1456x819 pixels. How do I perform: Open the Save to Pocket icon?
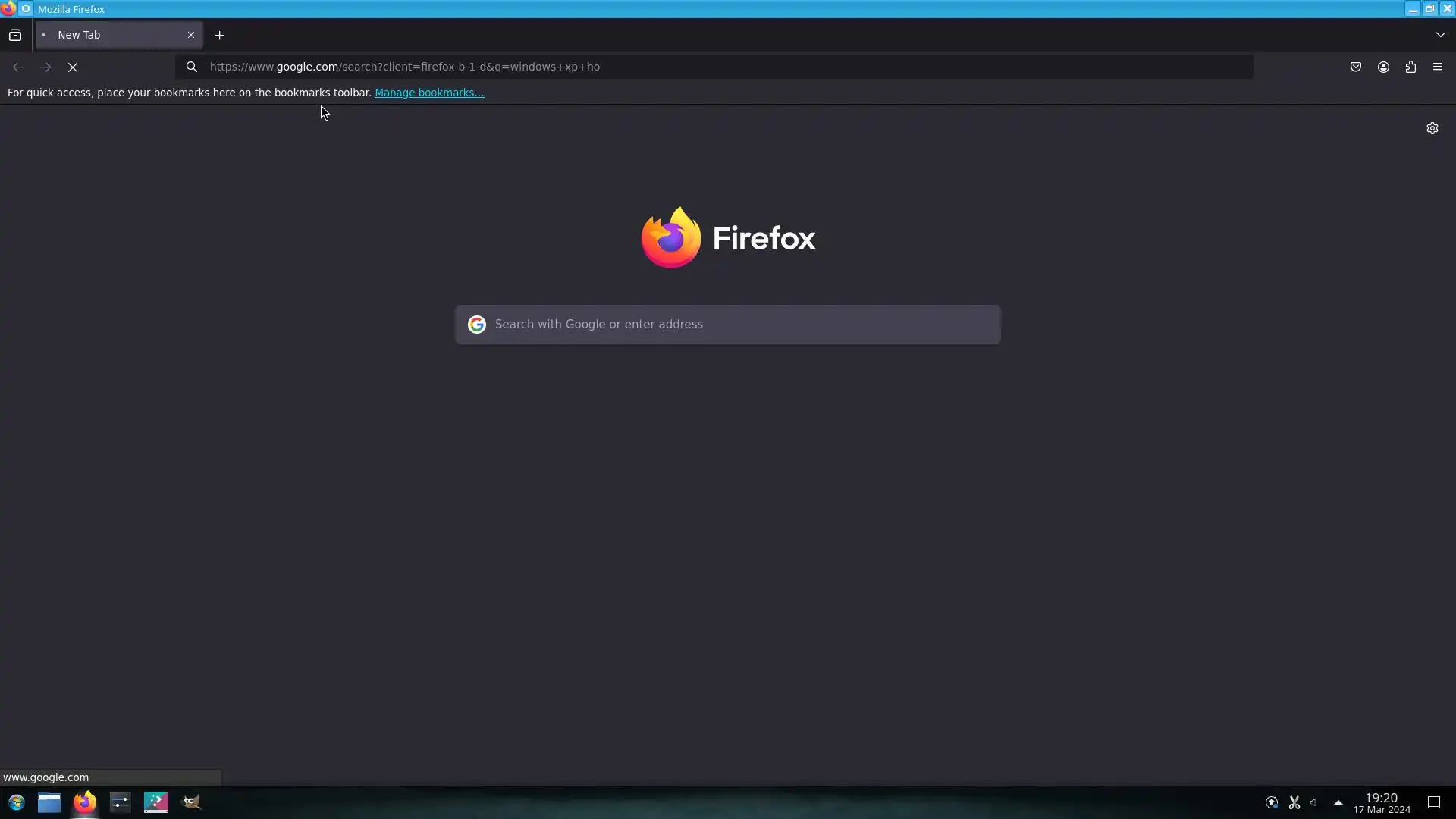click(1356, 67)
